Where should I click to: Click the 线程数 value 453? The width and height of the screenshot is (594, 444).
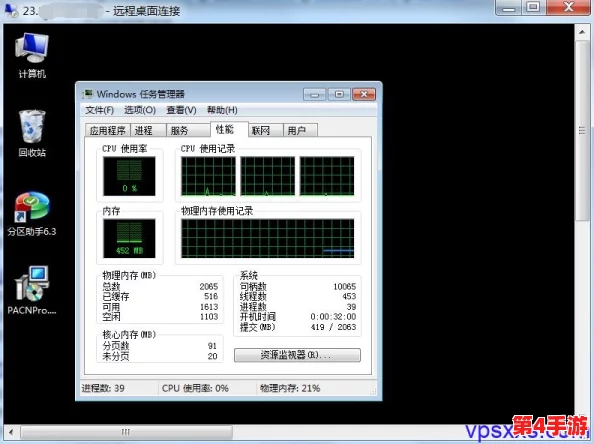tap(349, 296)
